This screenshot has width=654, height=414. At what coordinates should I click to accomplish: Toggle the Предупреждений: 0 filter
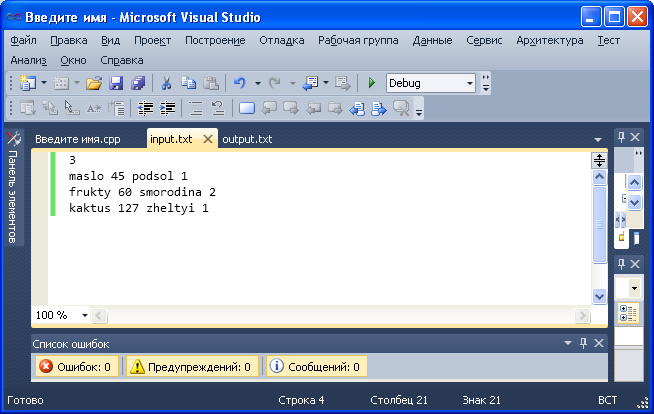coord(192,366)
